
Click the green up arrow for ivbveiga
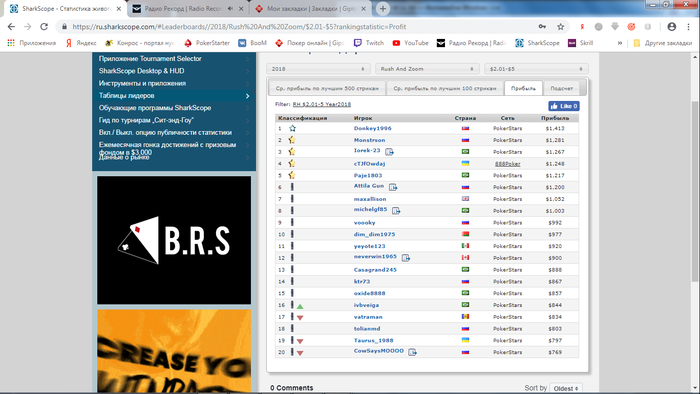tap(300, 306)
